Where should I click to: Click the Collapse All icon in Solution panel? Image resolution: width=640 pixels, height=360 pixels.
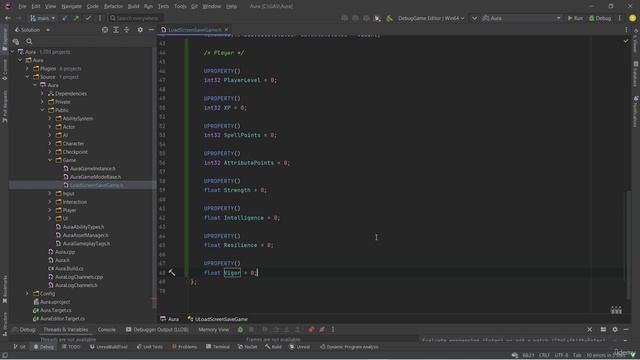(x=127, y=30)
